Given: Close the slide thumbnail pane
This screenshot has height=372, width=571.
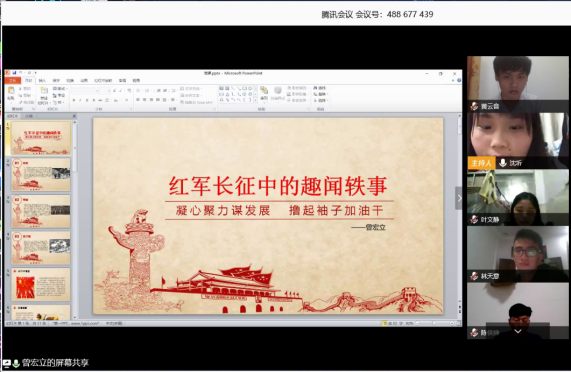Looking at the screenshot, I should pyautogui.click(x=74, y=116).
